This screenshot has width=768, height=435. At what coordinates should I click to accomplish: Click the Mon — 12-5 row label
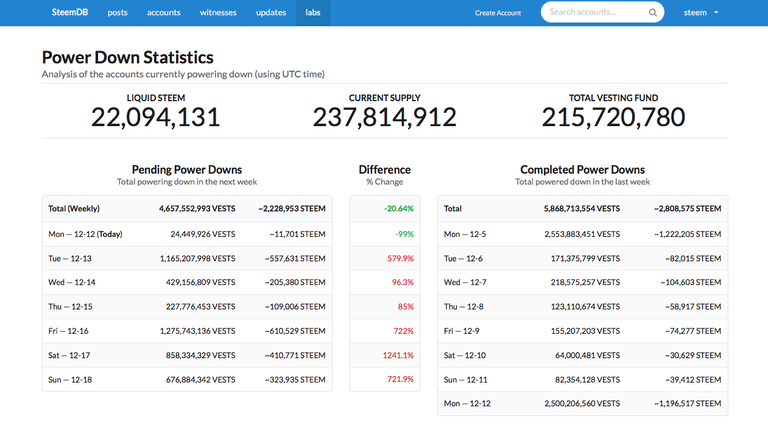[465, 234]
